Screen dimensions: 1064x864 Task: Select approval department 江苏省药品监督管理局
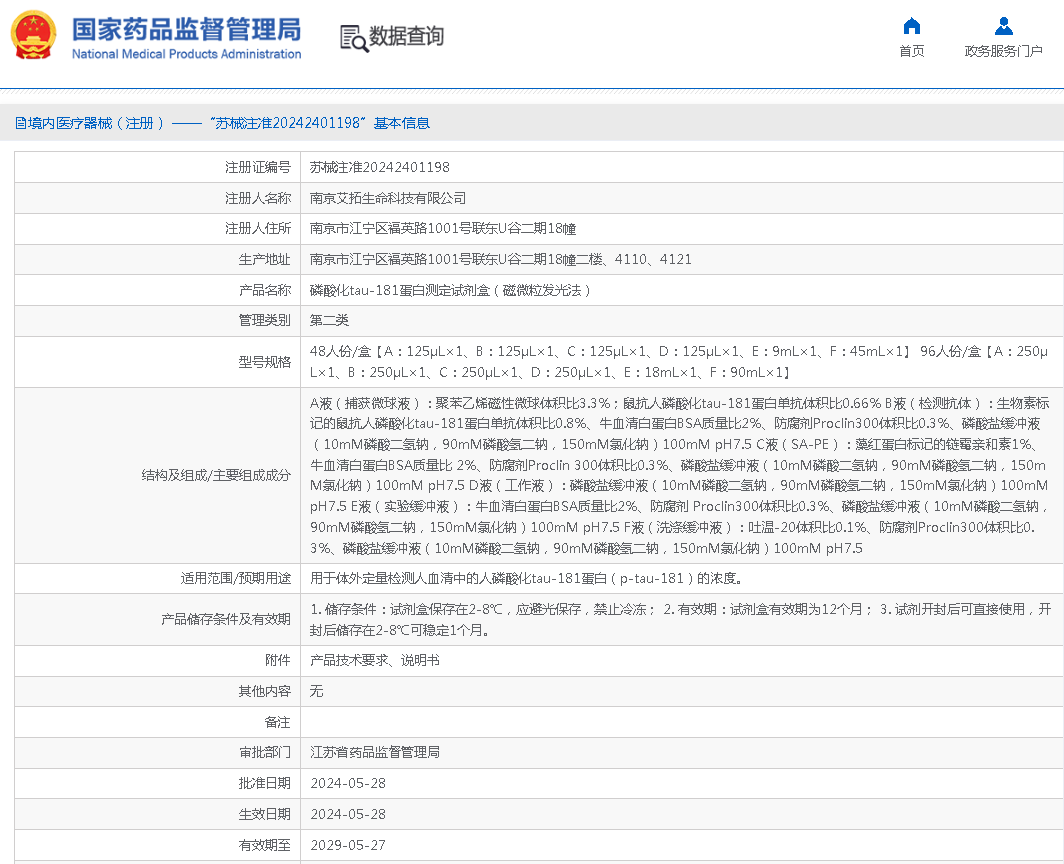375,752
